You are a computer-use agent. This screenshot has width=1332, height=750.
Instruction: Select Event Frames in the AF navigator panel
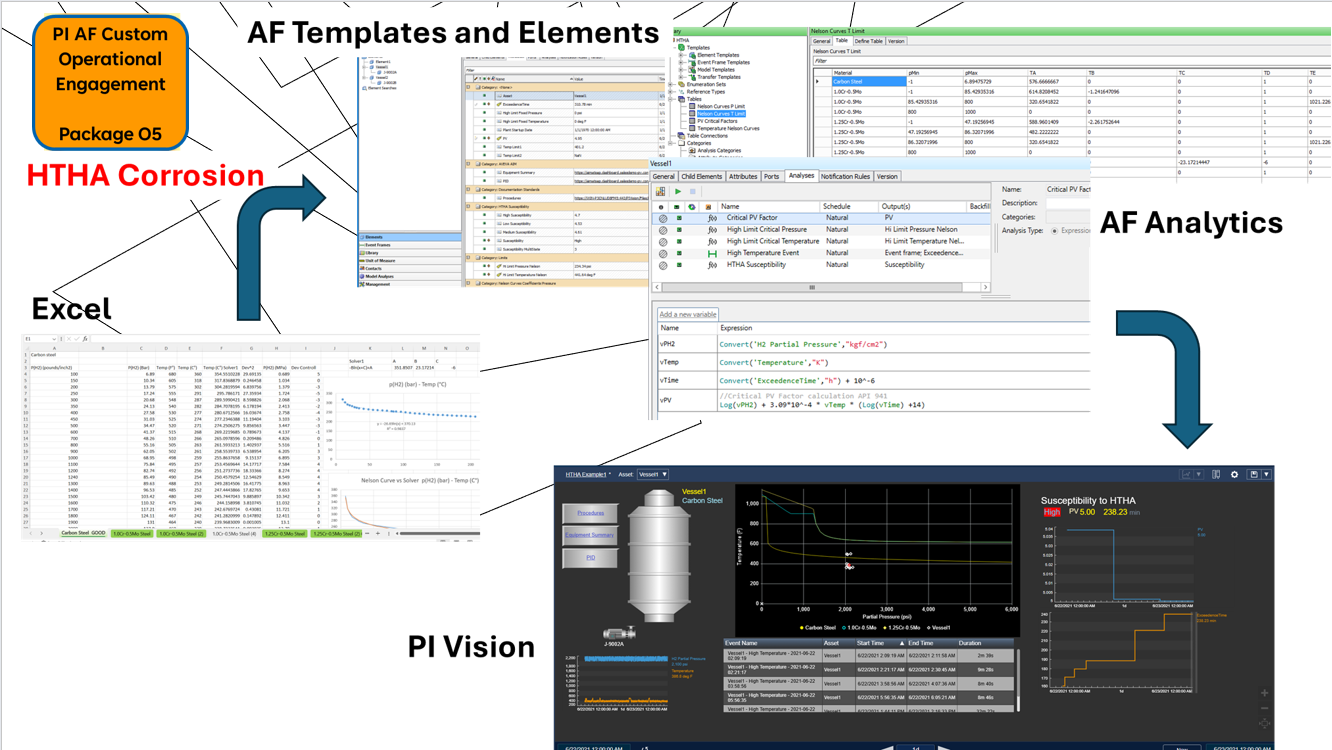(411, 245)
